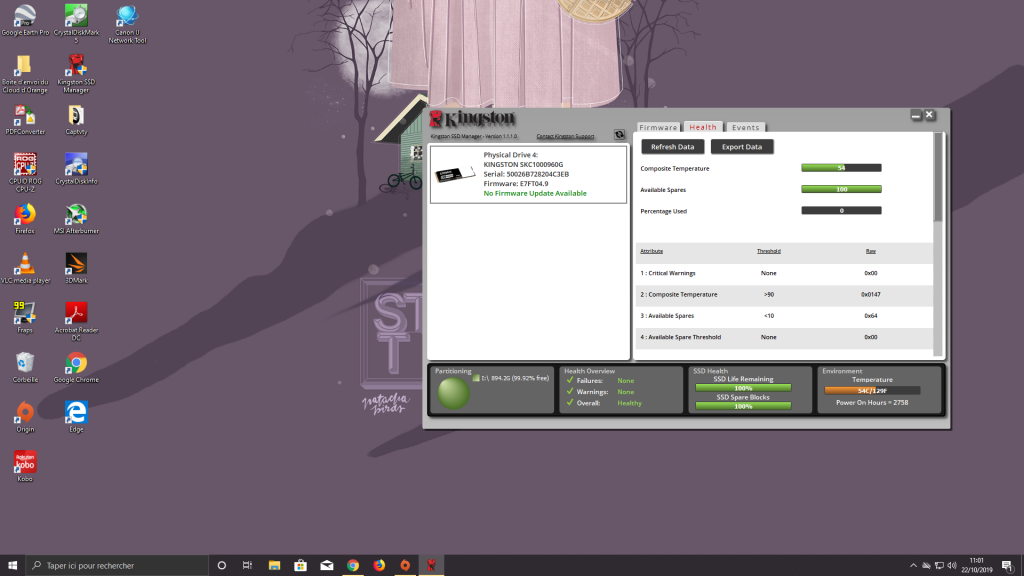This screenshot has width=1024, height=576.
Task: Select row 4 : Available Spare Threshold
Action: click(x=784, y=338)
